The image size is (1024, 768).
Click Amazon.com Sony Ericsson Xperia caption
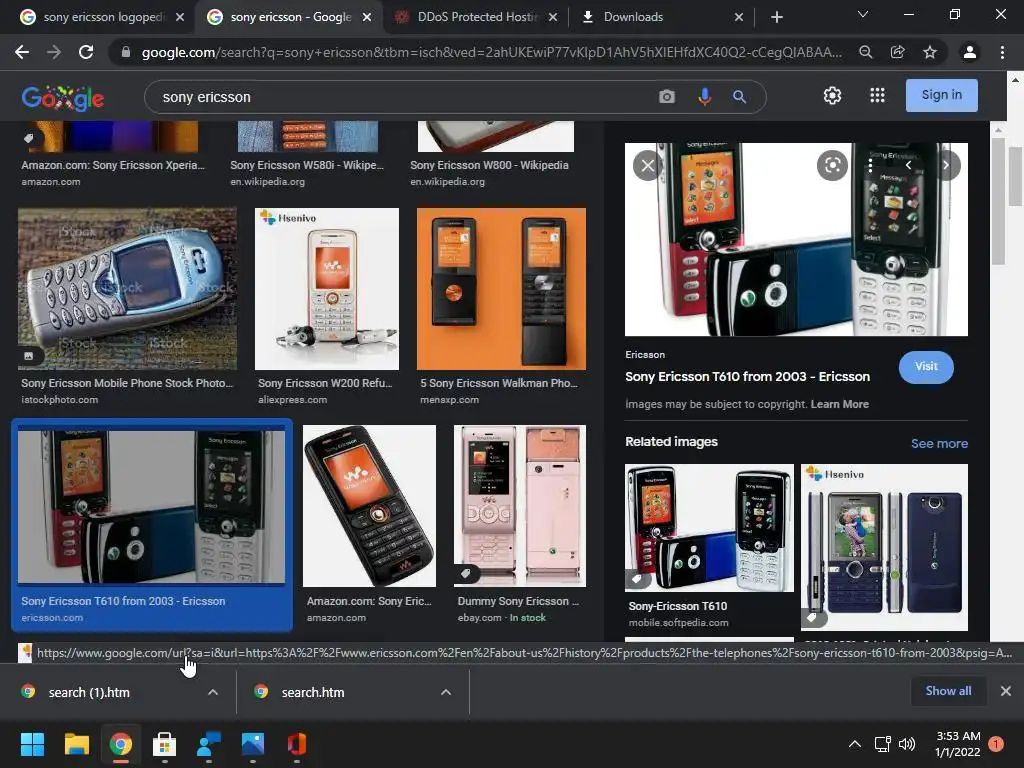coord(113,165)
